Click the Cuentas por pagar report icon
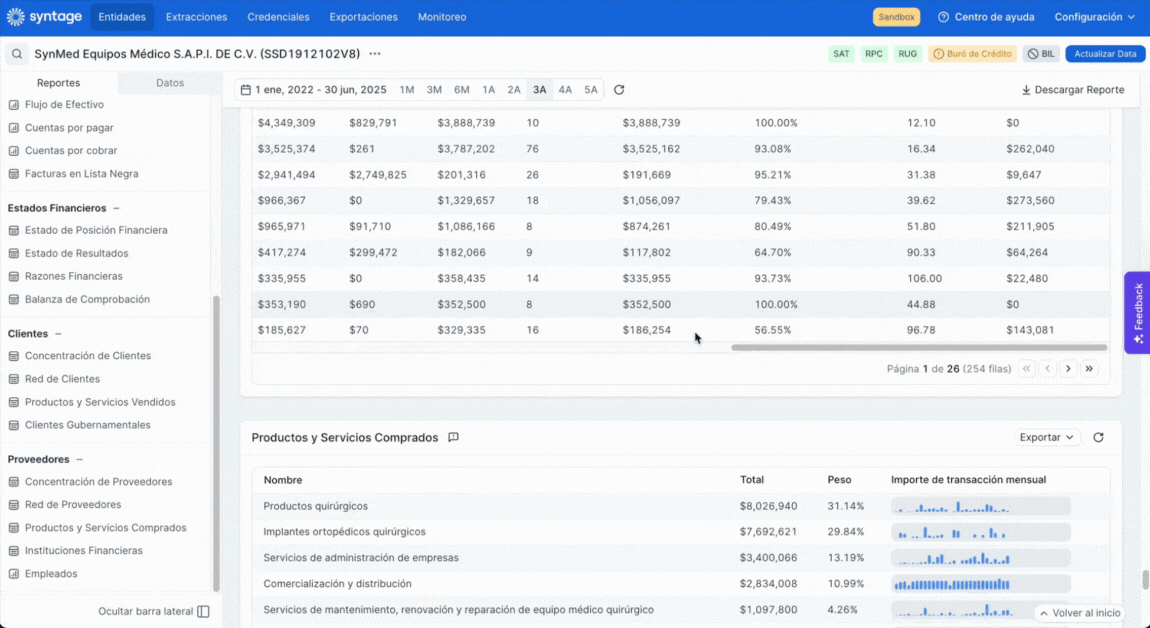The image size is (1150, 628). pos(13,128)
